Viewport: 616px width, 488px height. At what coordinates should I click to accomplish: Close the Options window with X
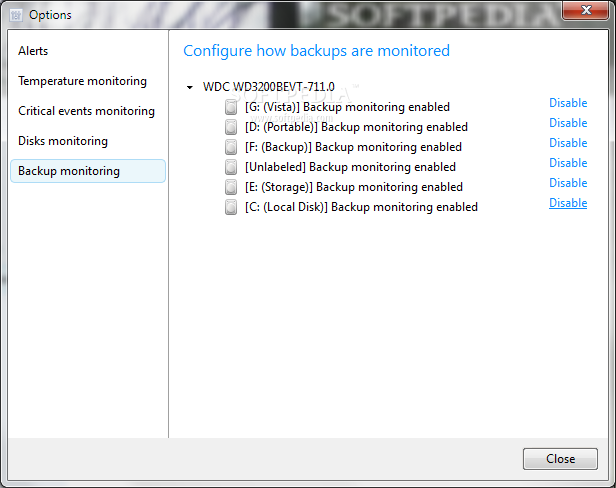coord(585,10)
